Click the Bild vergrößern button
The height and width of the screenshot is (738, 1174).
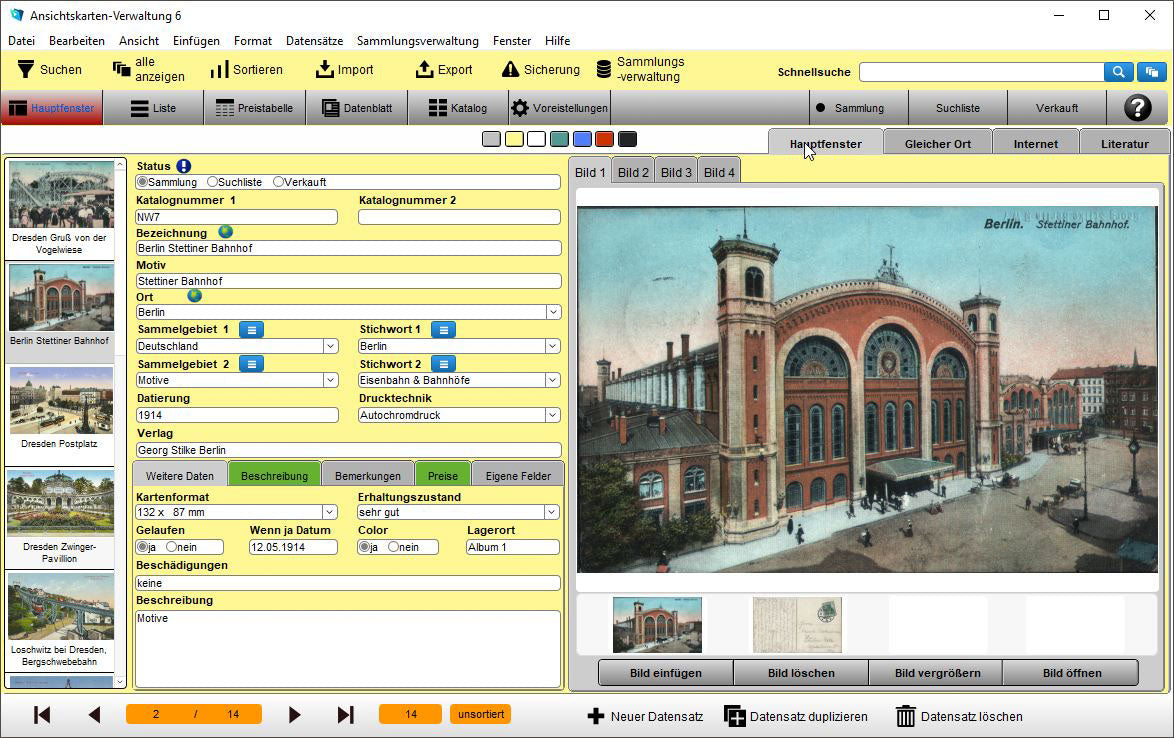pyautogui.click(x=935, y=673)
